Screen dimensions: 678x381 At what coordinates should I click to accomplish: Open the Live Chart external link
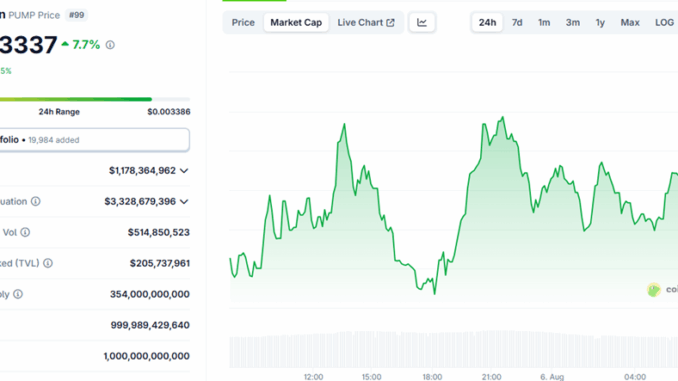click(366, 22)
